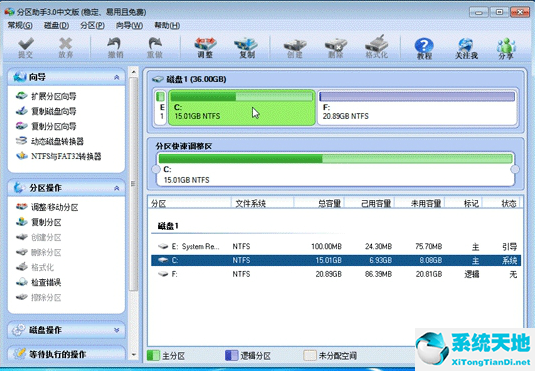Choose 检查错误 in partition operations
Image resolution: width=535 pixels, height=371 pixels.
(38, 282)
